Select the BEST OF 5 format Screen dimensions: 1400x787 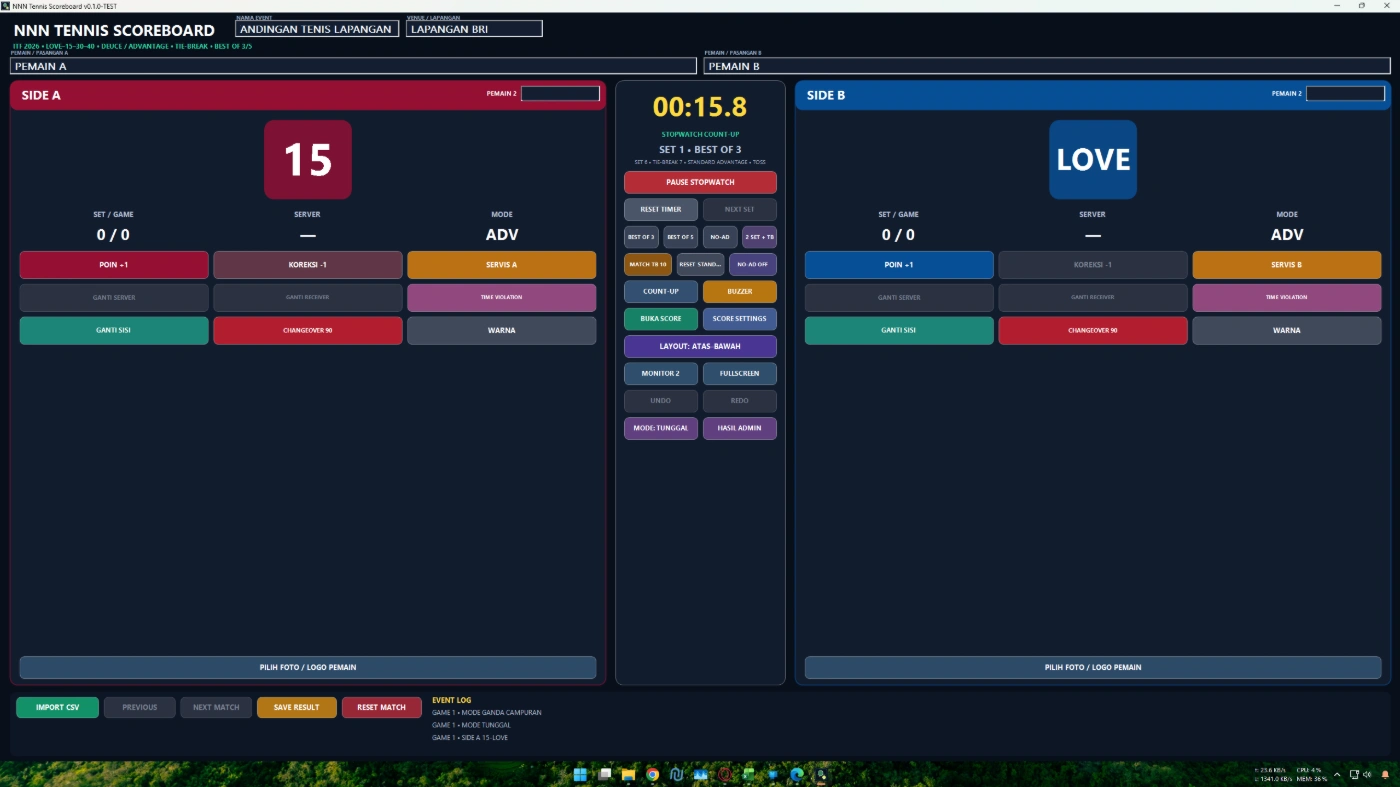680,237
